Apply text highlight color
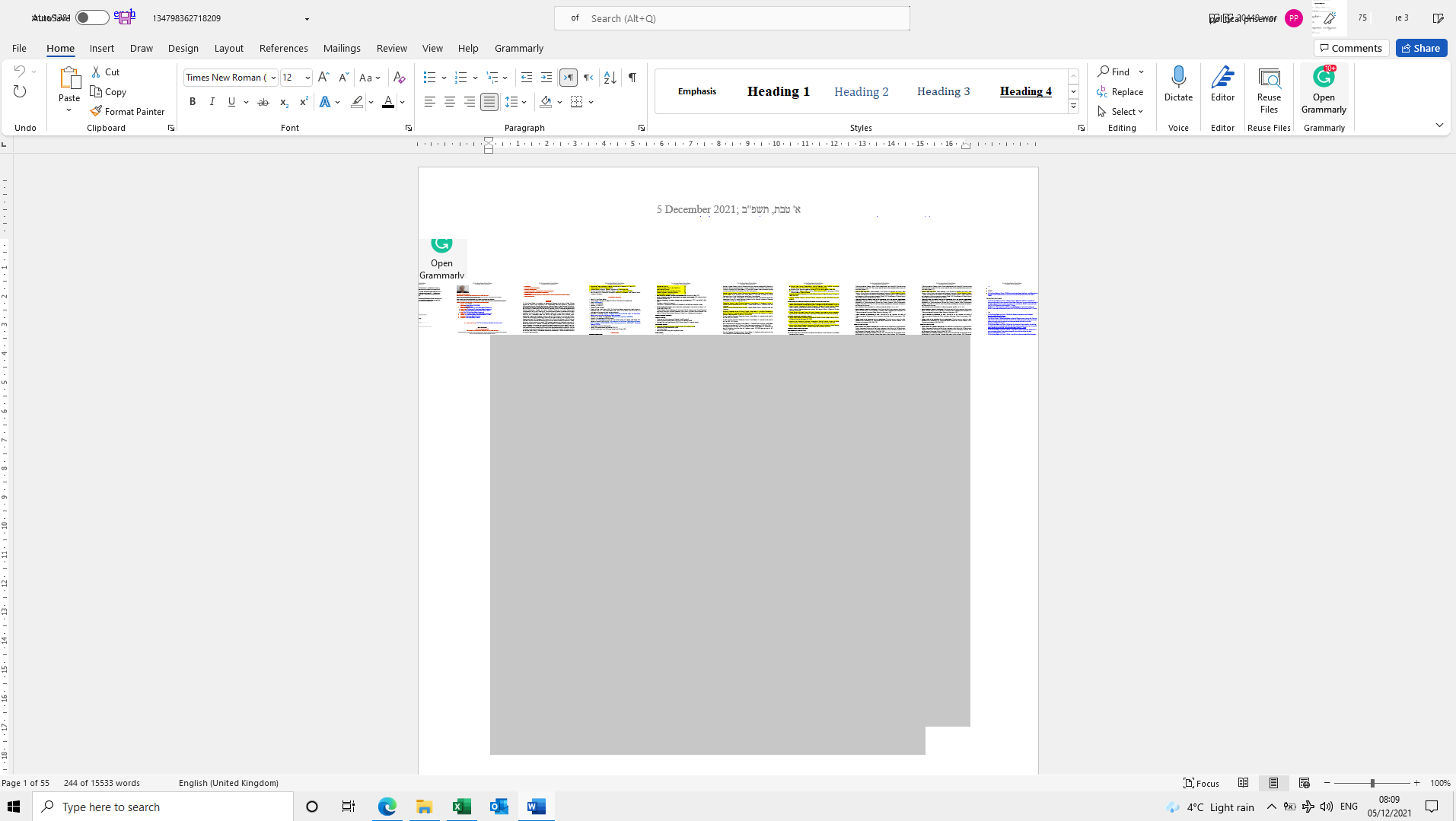This screenshot has height=821, width=1456. 357,101
